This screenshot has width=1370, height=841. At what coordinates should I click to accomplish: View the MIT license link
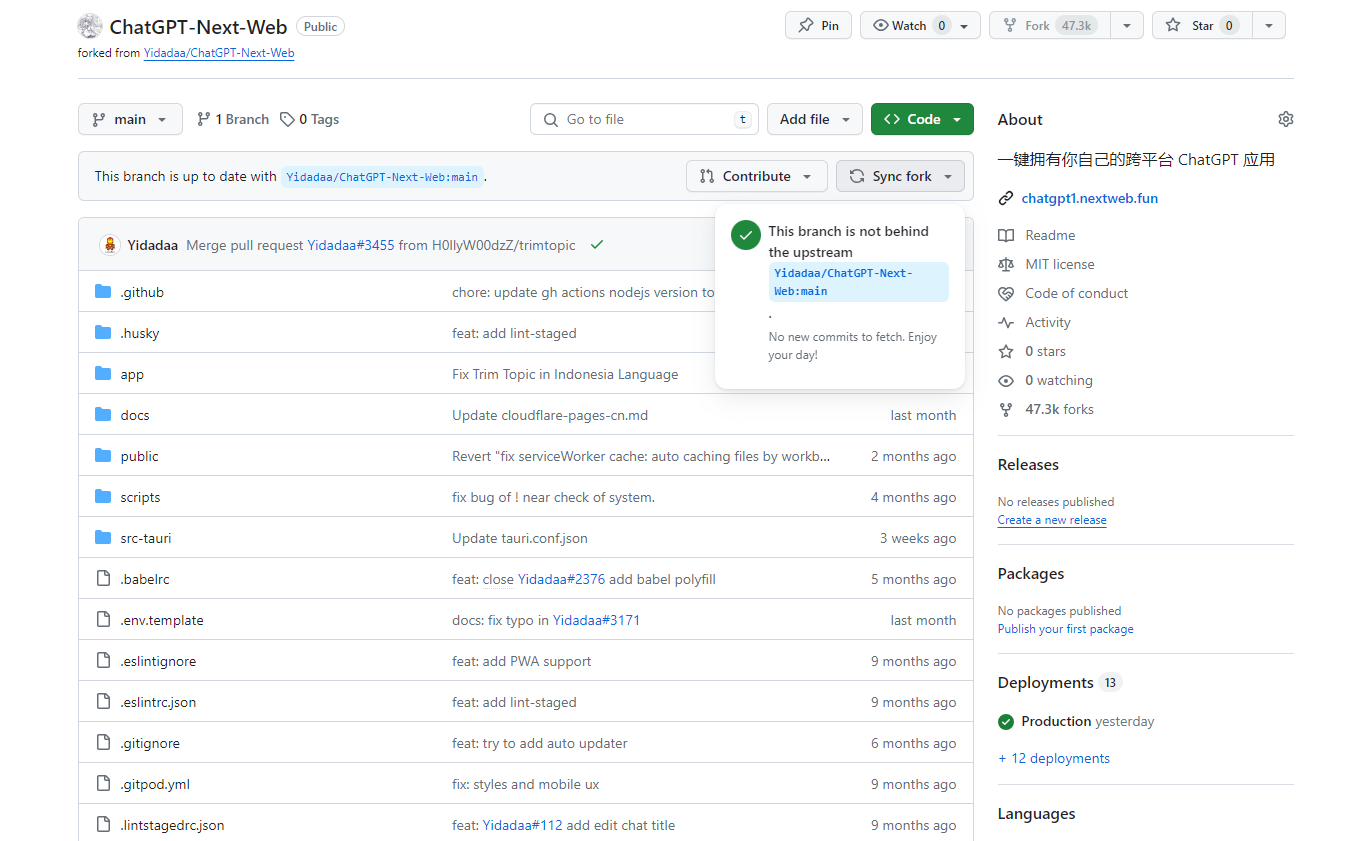1060,264
